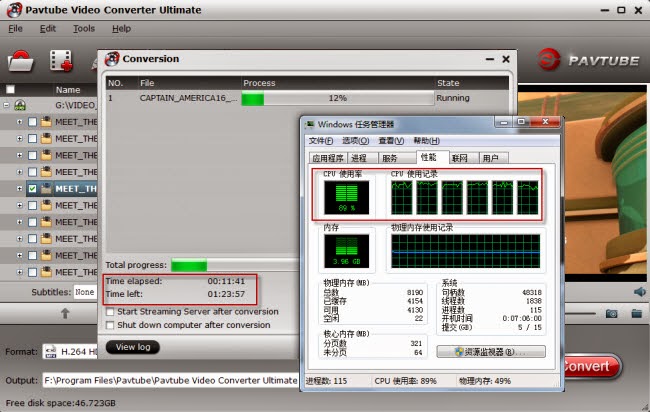Screen dimensions: 650x412
Task: Mute audio with the speaker icon
Action: click(x=640, y=292)
